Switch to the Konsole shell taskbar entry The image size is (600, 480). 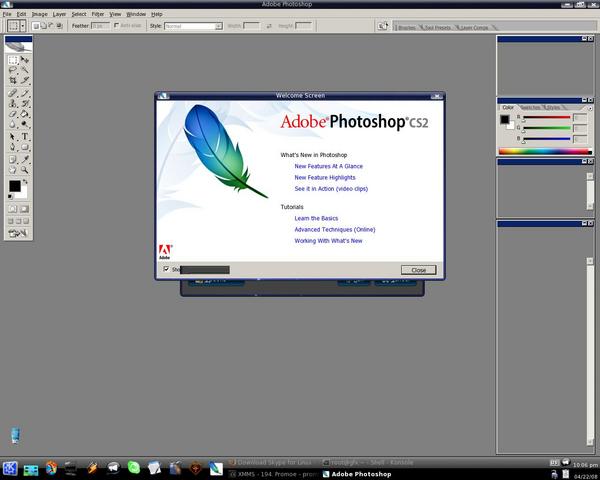(368, 462)
